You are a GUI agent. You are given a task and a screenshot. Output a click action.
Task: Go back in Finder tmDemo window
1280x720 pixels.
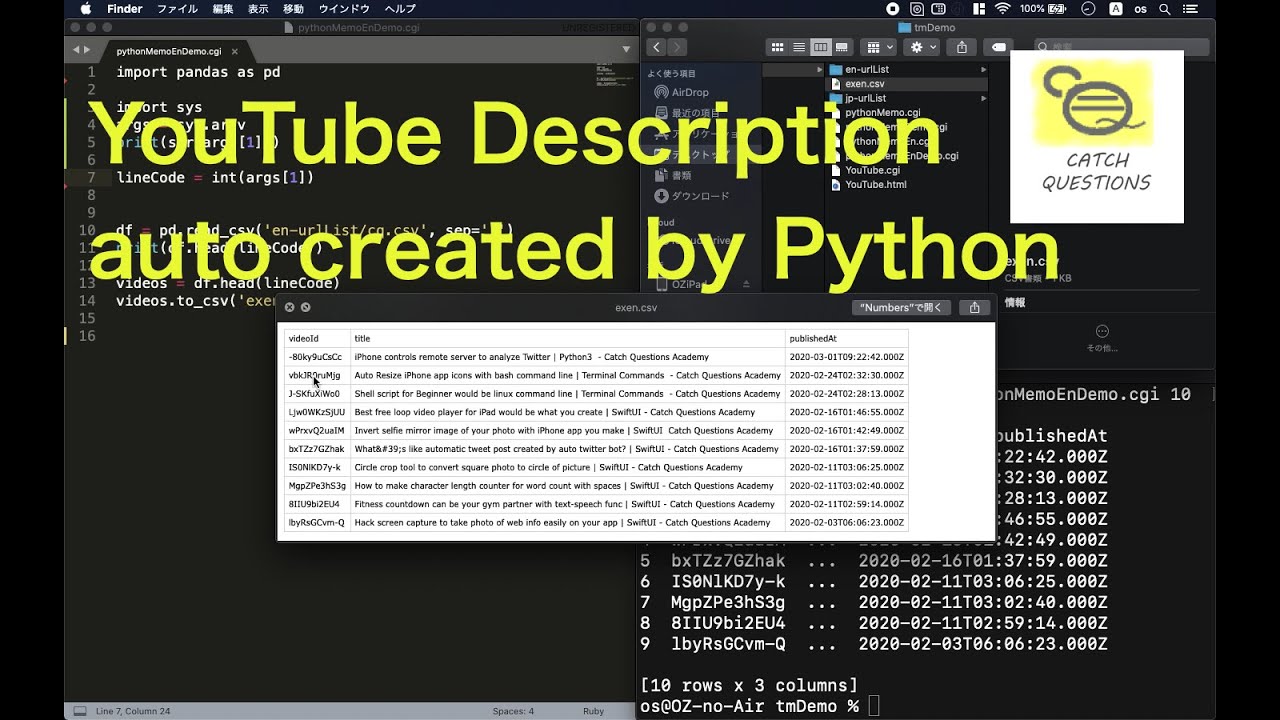[656, 47]
